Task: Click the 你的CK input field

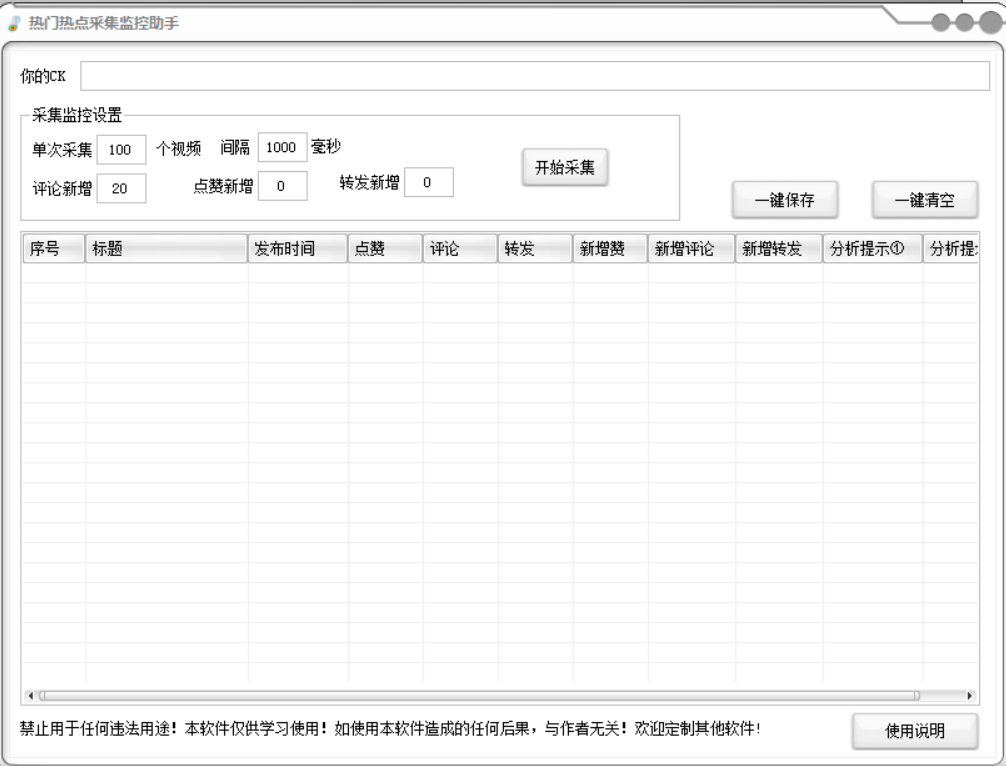Action: (x=534, y=77)
